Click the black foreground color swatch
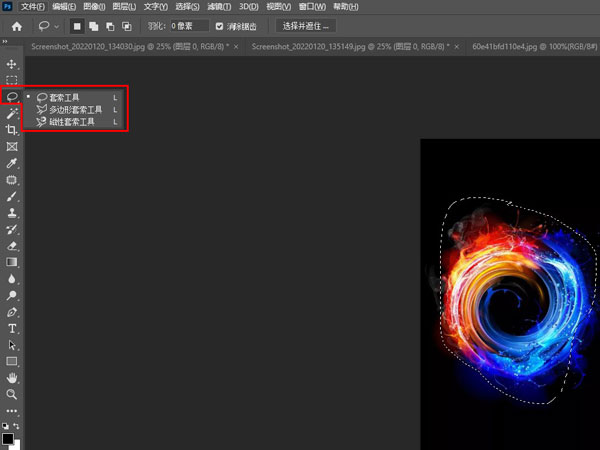 8,438
